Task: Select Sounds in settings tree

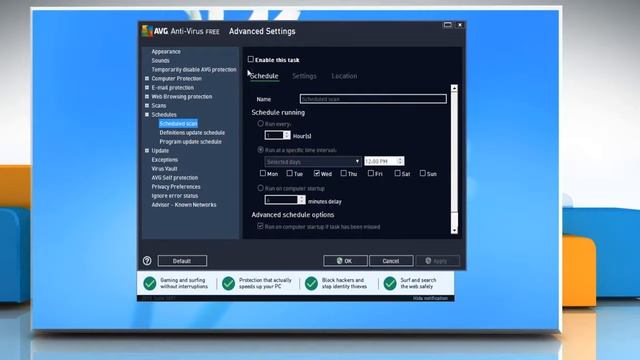Action: (160, 60)
